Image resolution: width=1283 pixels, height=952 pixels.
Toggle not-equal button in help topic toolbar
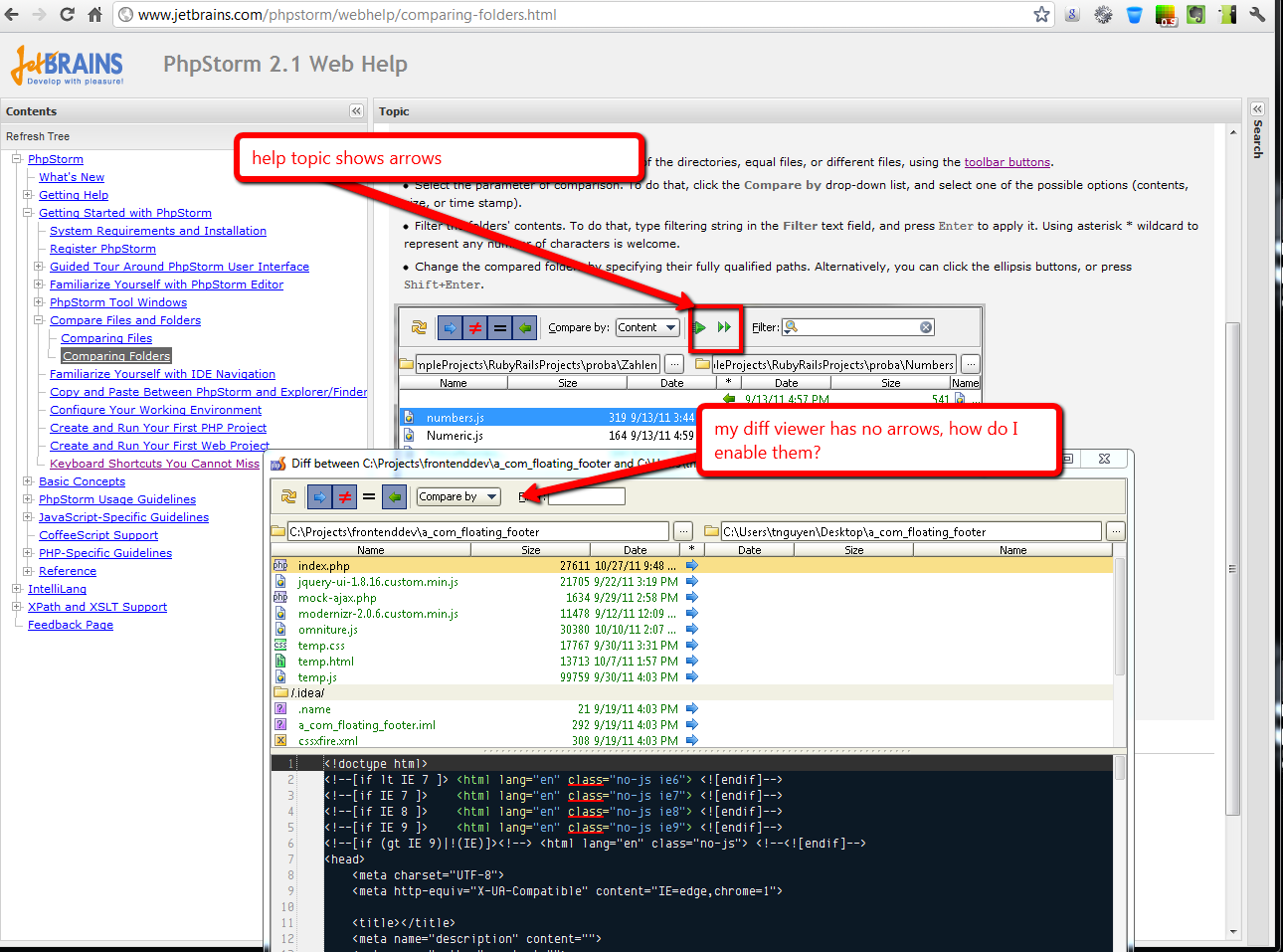[474, 327]
